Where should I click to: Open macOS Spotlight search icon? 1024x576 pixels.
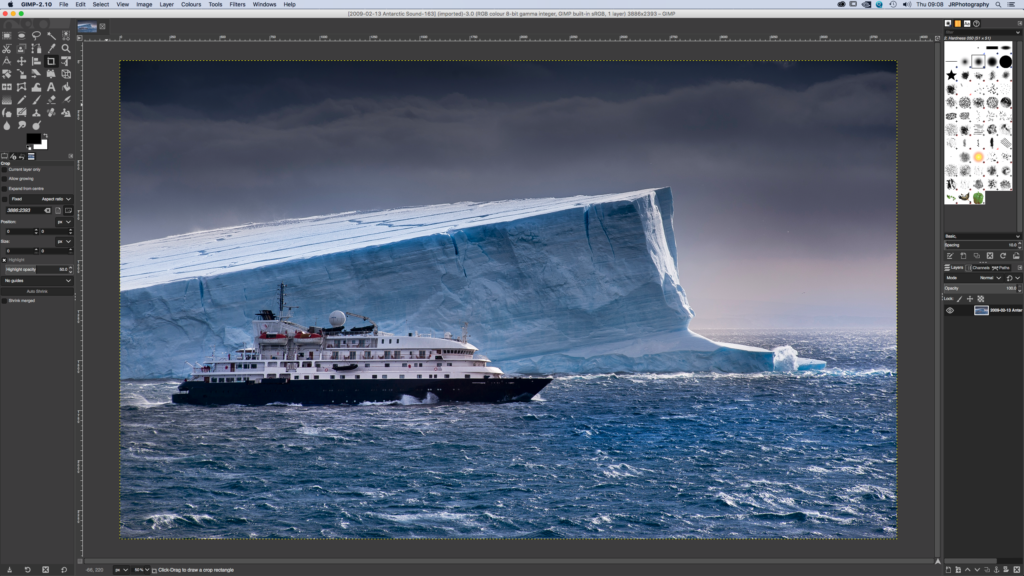click(998, 4)
